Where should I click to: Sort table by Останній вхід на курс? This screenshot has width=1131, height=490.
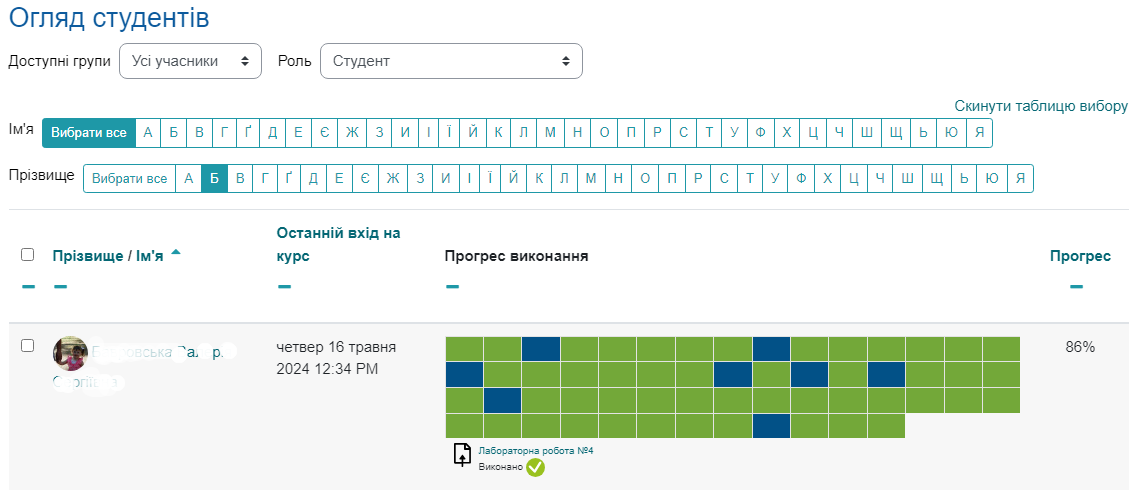click(338, 244)
